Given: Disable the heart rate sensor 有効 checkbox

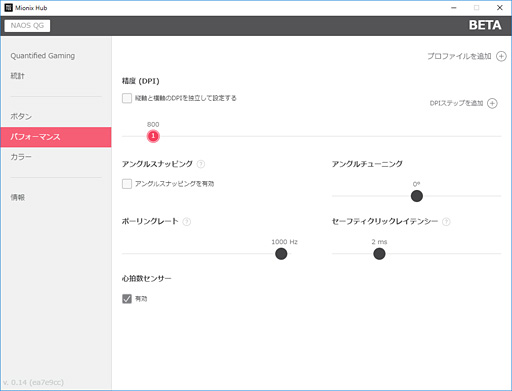Looking at the screenshot, I should 127,299.
